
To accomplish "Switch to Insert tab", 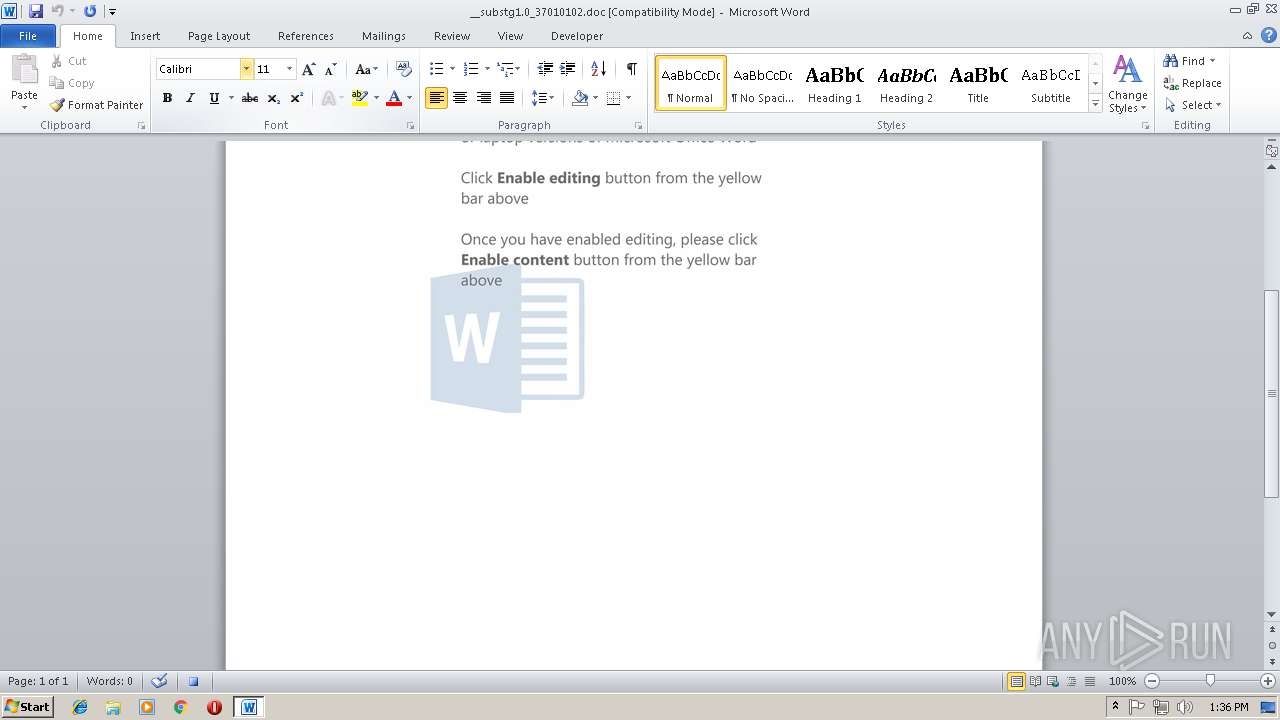I will pyautogui.click(x=145, y=36).
